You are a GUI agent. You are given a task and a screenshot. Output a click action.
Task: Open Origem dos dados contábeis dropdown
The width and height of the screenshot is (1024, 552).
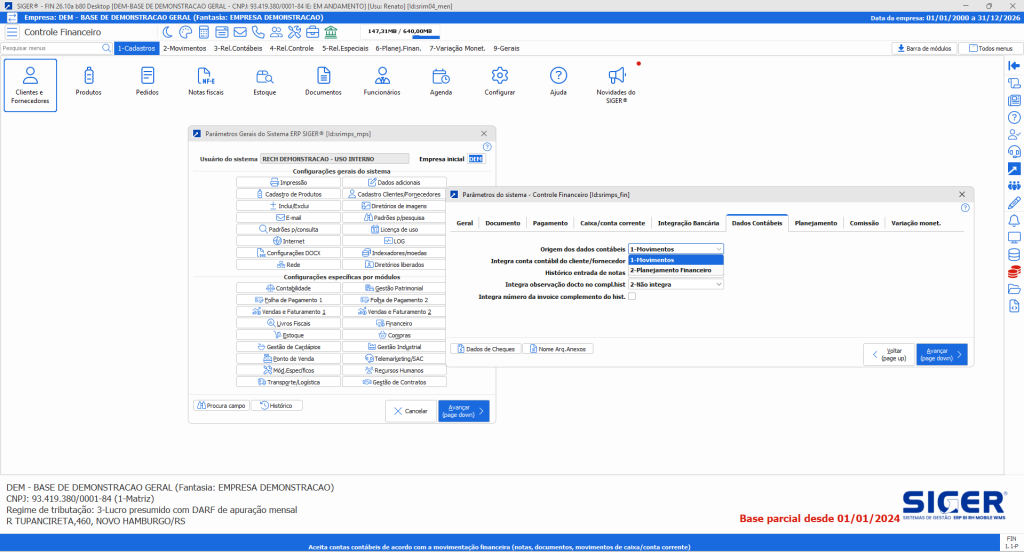point(676,249)
